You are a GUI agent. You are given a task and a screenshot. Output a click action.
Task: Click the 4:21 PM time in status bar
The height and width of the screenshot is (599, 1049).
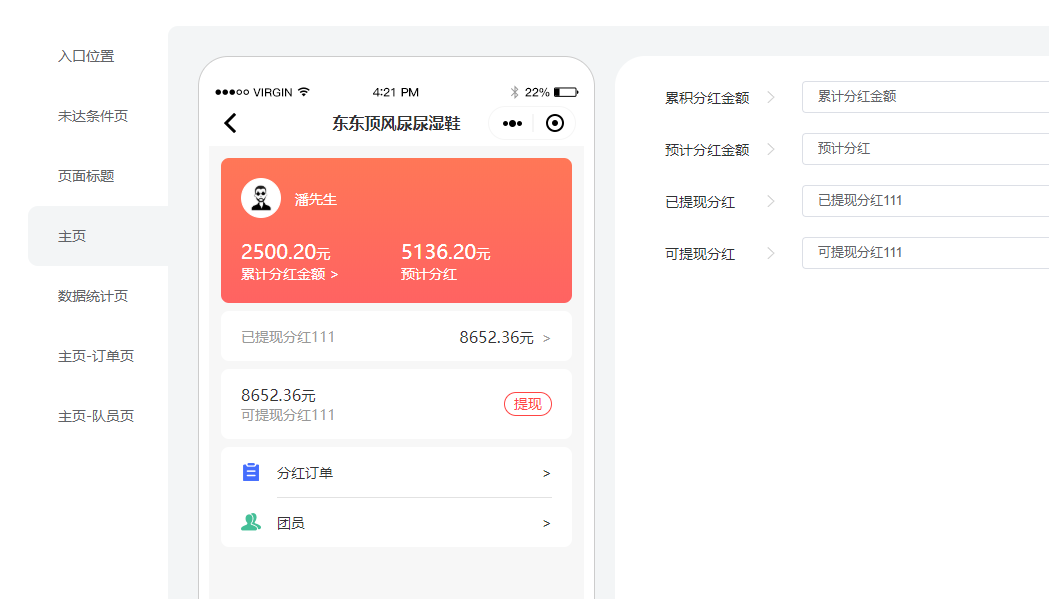396,92
